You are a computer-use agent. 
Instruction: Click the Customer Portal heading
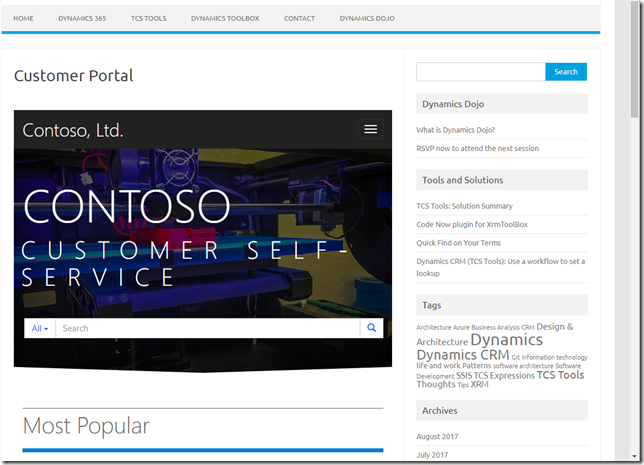pos(74,76)
